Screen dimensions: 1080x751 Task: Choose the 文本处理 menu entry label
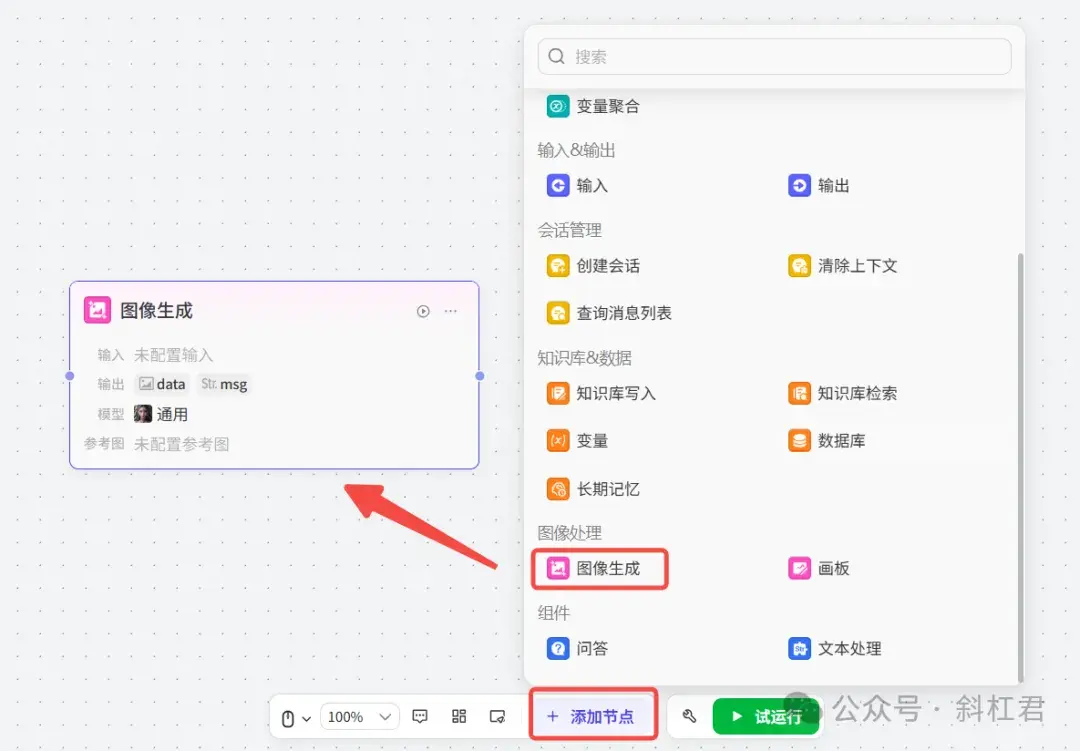click(x=849, y=648)
